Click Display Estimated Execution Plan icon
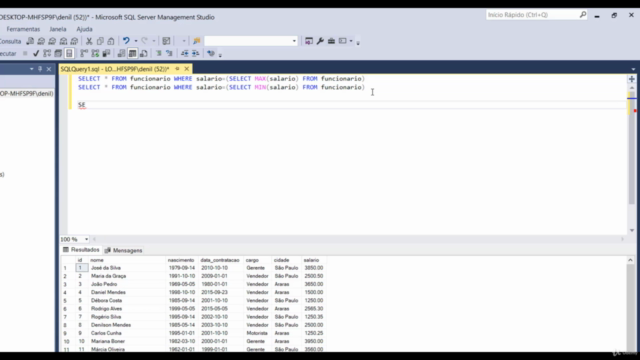Viewport: 640px width, 360px height. (47, 53)
